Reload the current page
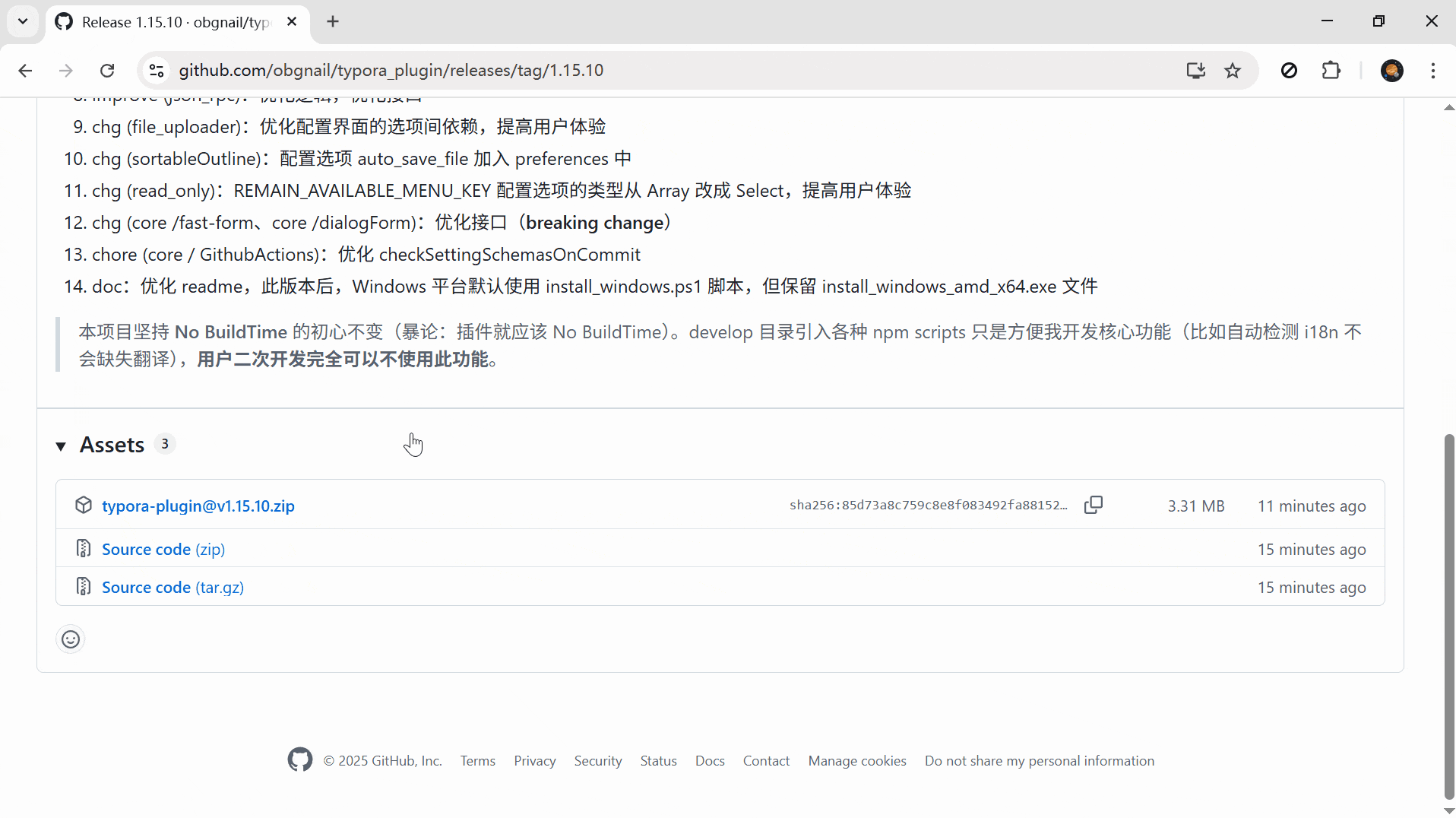The image size is (1456, 818). [107, 71]
